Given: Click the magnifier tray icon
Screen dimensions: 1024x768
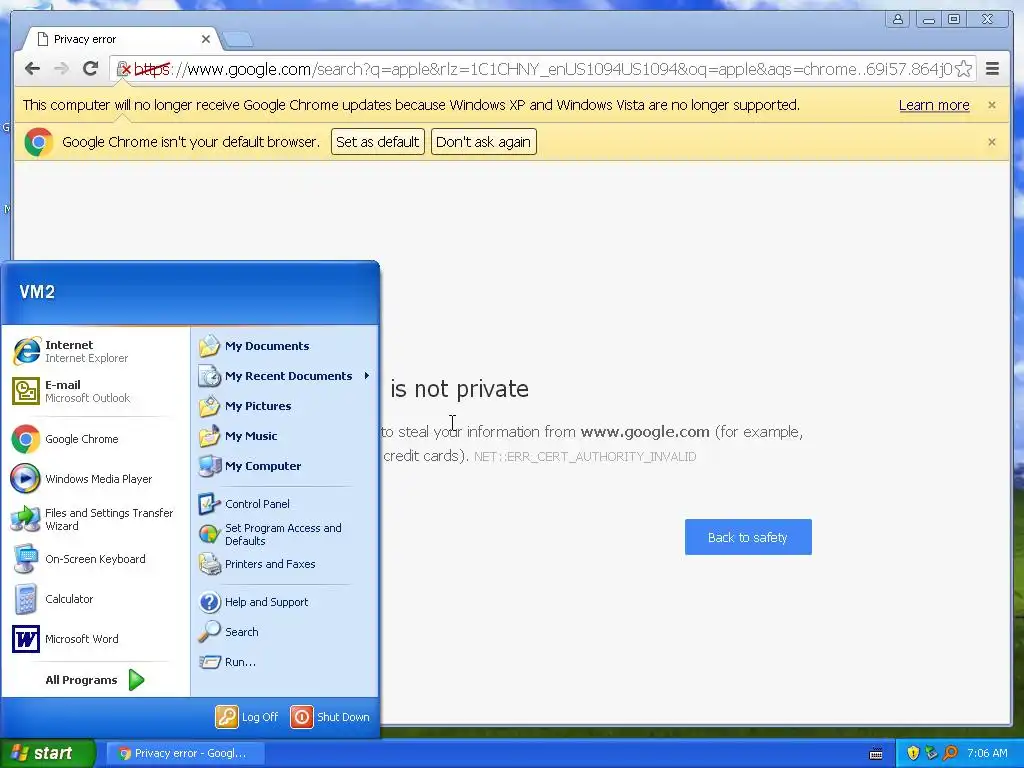Looking at the screenshot, I should tap(950, 753).
